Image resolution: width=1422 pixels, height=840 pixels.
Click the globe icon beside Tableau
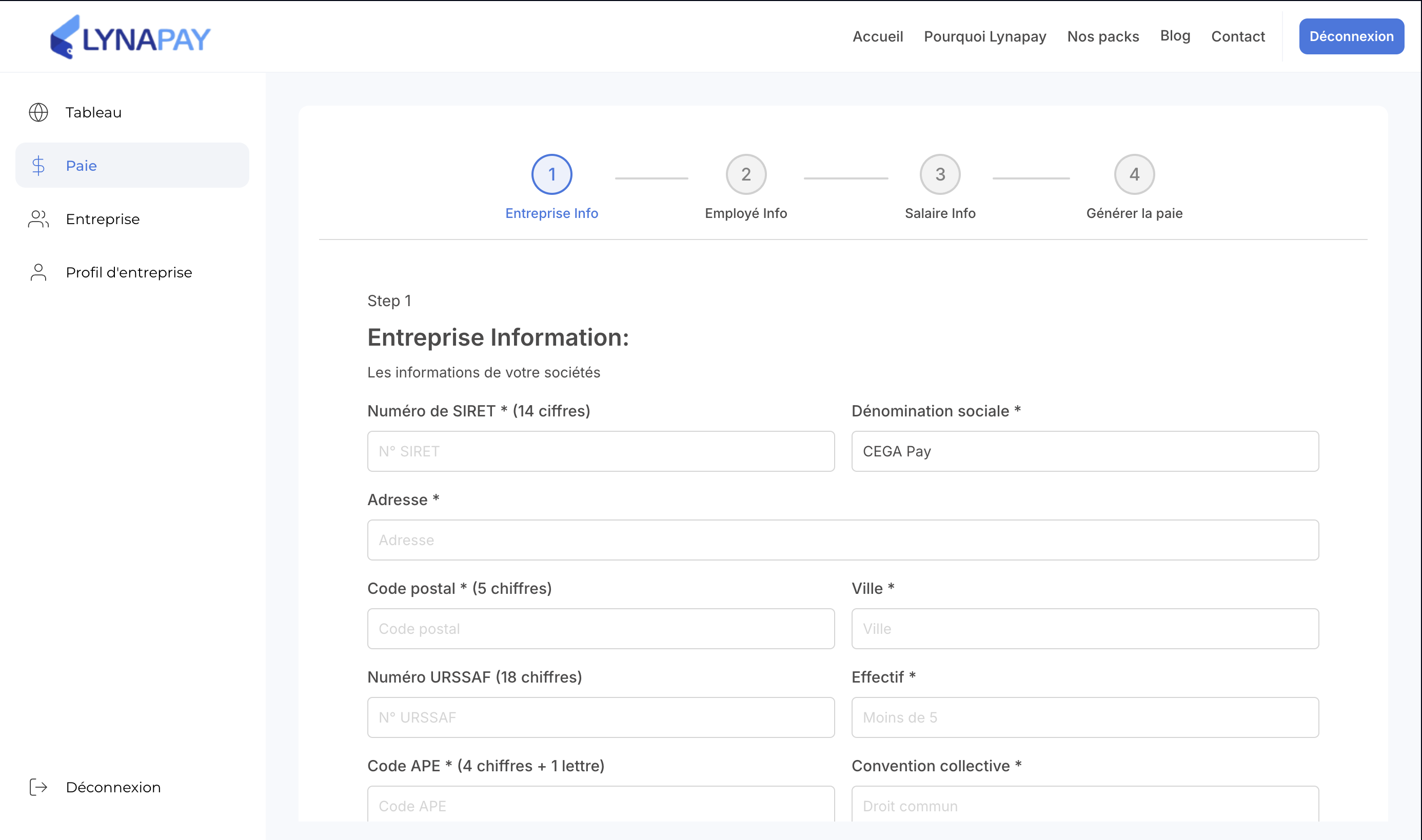coord(38,112)
